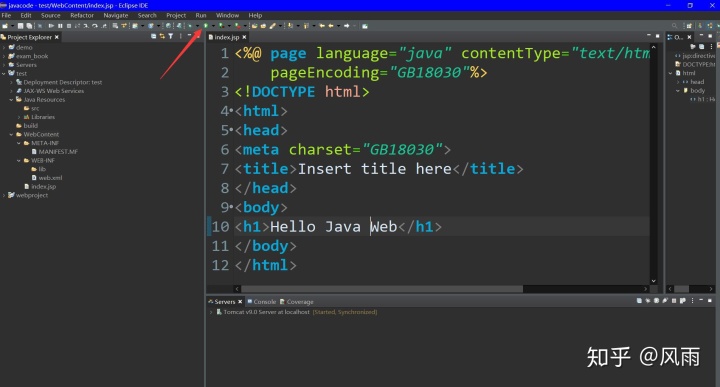Open the Refactor menu
The height and width of the screenshot is (387, 720).
[82, 15]
